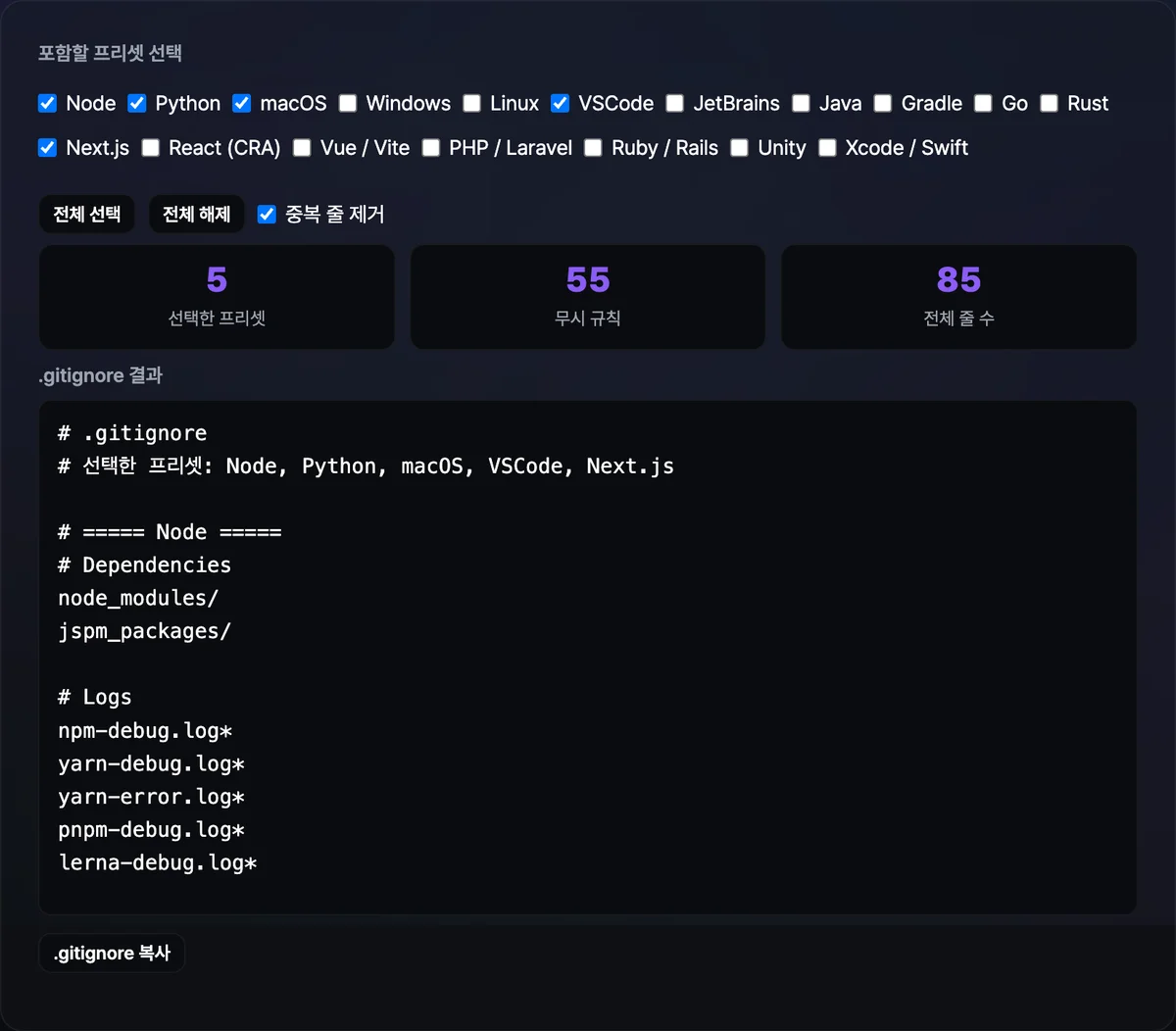Click the '.gitignore 결과' heading
The height and width of the screenshot is (1031, 1176).
coord(100,375)
